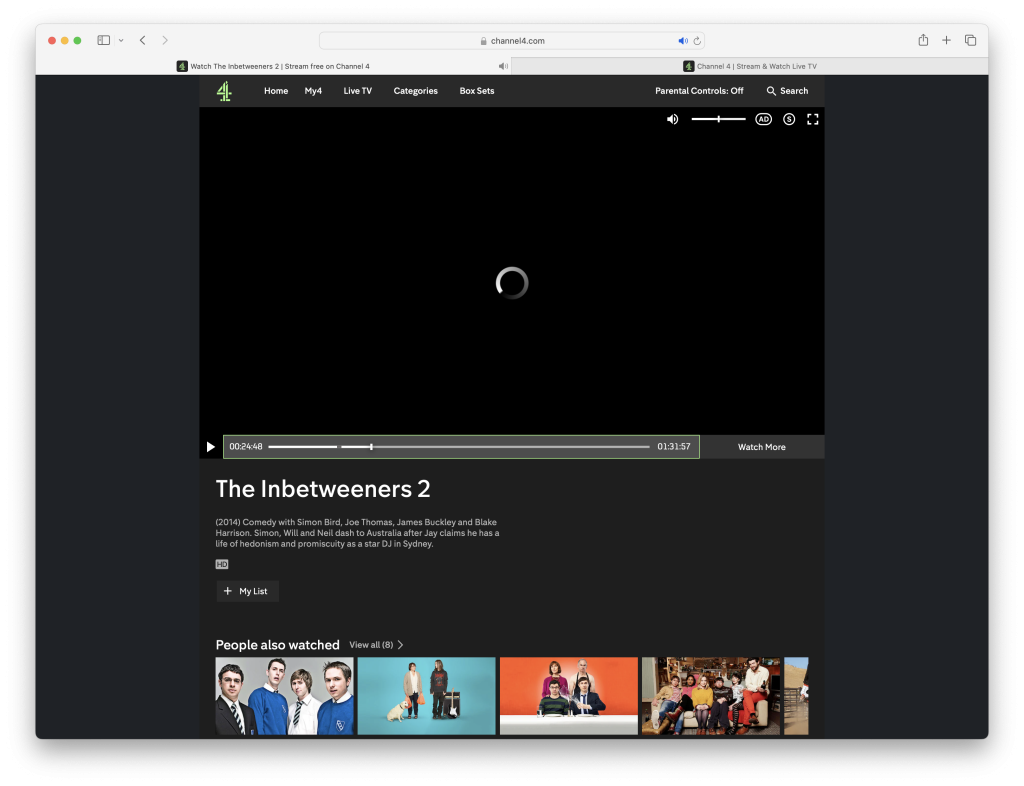1024x786 pixels.
Task: Play the paused video
Action: point(210,447)
